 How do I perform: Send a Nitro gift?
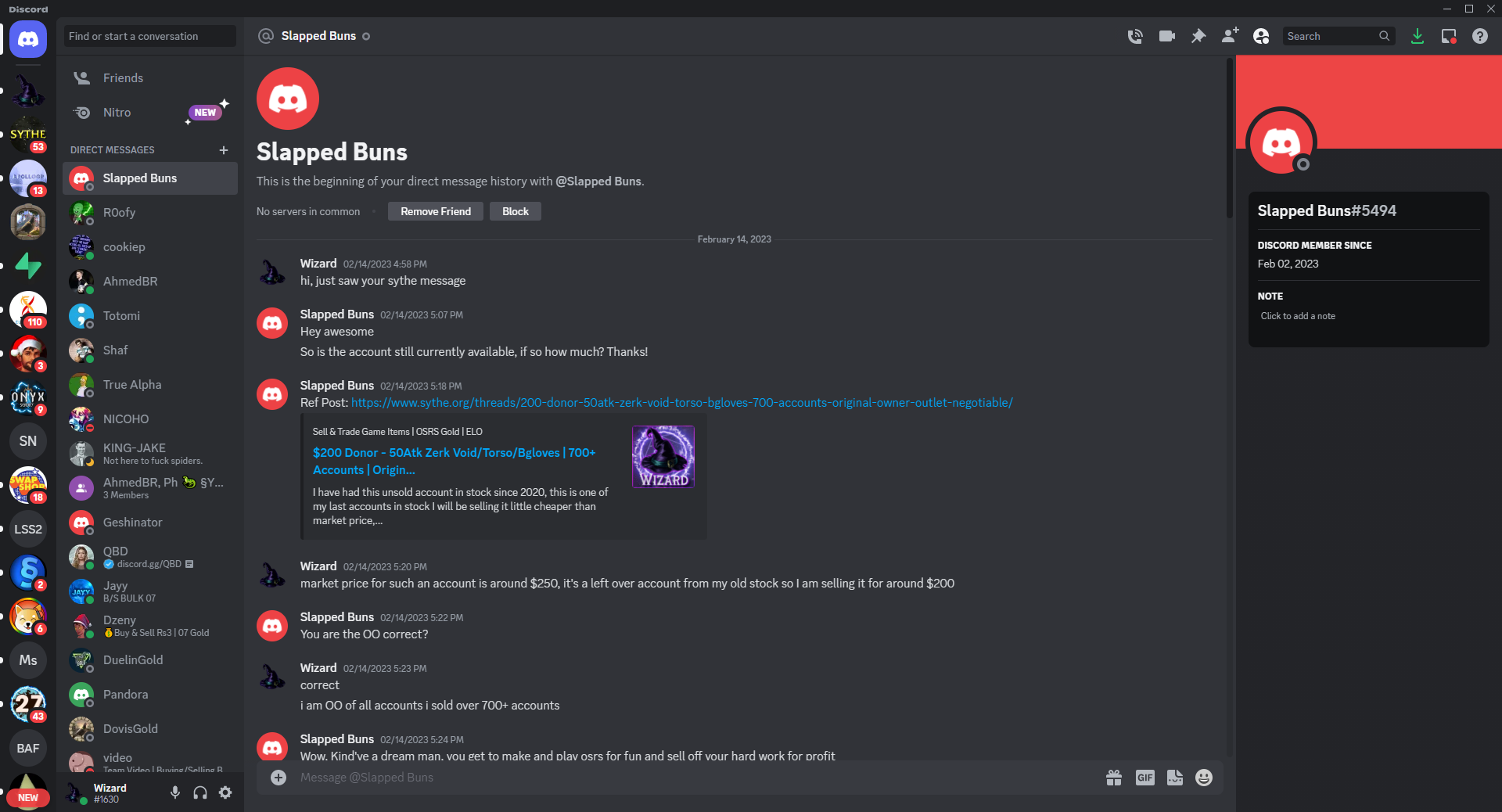[x=1114, y=778]
